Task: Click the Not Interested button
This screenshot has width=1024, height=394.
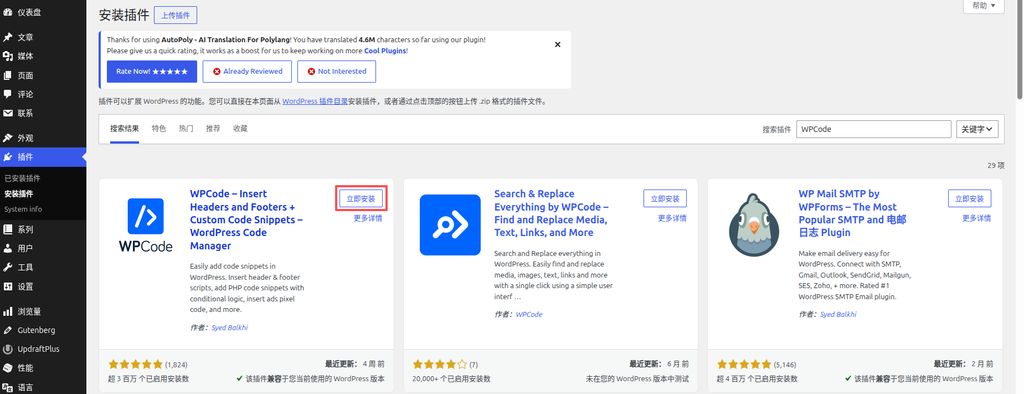Action: (336, 71)
